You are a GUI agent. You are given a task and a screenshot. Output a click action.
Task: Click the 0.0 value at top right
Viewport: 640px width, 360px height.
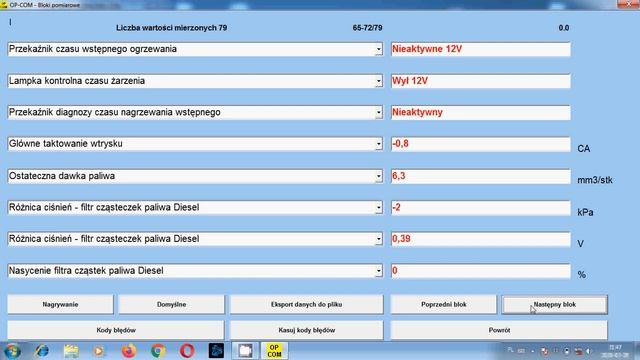564,28
